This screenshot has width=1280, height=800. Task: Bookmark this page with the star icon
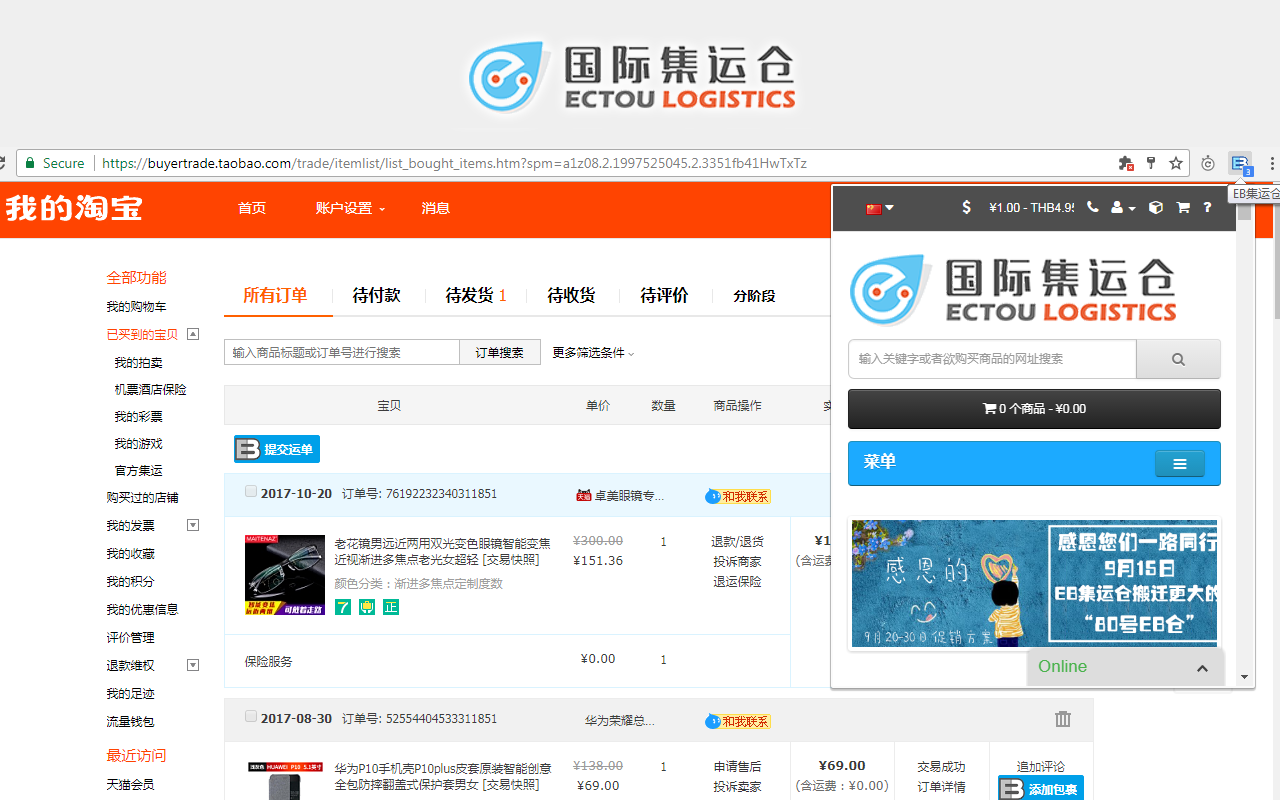pos(1176,163)
